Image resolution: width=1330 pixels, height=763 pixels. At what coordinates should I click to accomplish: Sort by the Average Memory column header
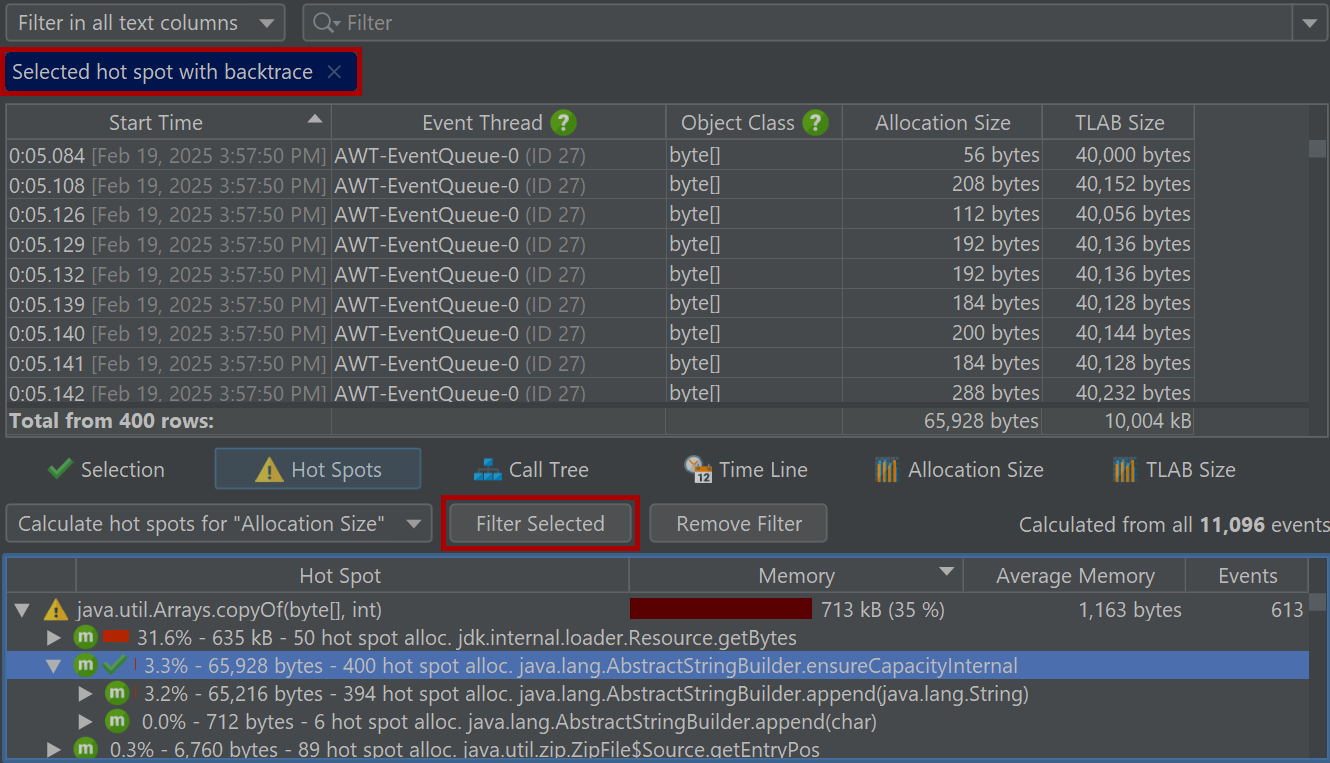pyautogui.click(x=1075, y=576)
